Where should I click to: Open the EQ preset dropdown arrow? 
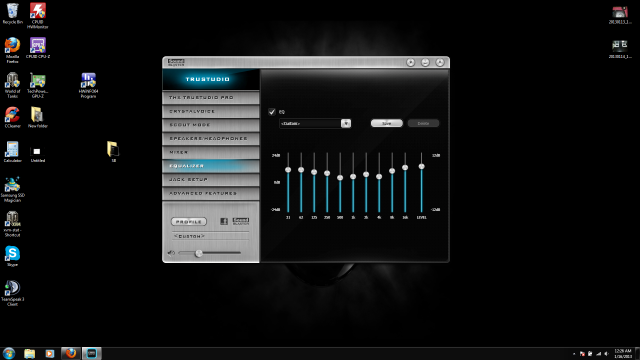coord(346,123)
